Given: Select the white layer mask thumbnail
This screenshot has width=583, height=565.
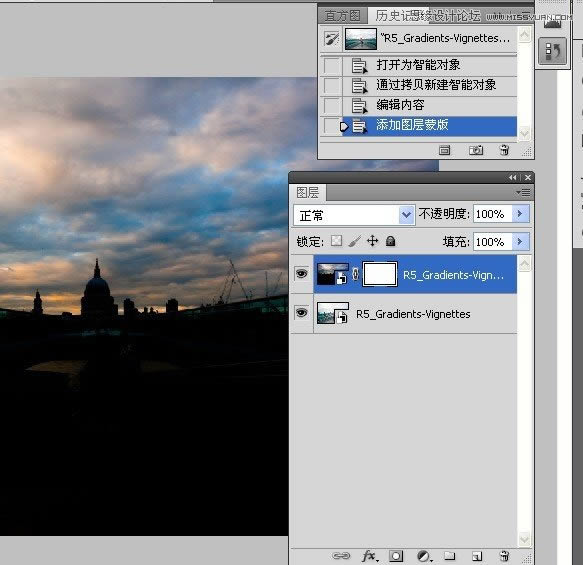Looking at the screenshot, I should [x=380, y=274].
